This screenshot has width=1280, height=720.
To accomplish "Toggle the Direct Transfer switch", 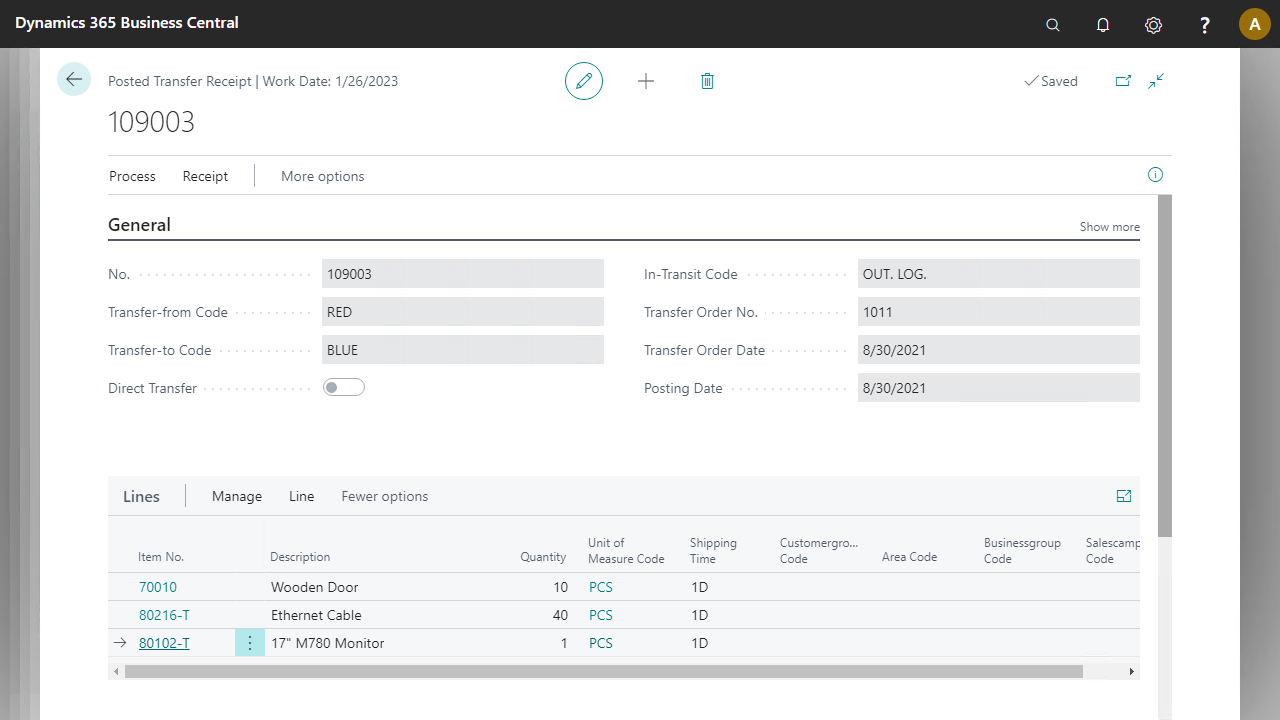I will [344, 388].
